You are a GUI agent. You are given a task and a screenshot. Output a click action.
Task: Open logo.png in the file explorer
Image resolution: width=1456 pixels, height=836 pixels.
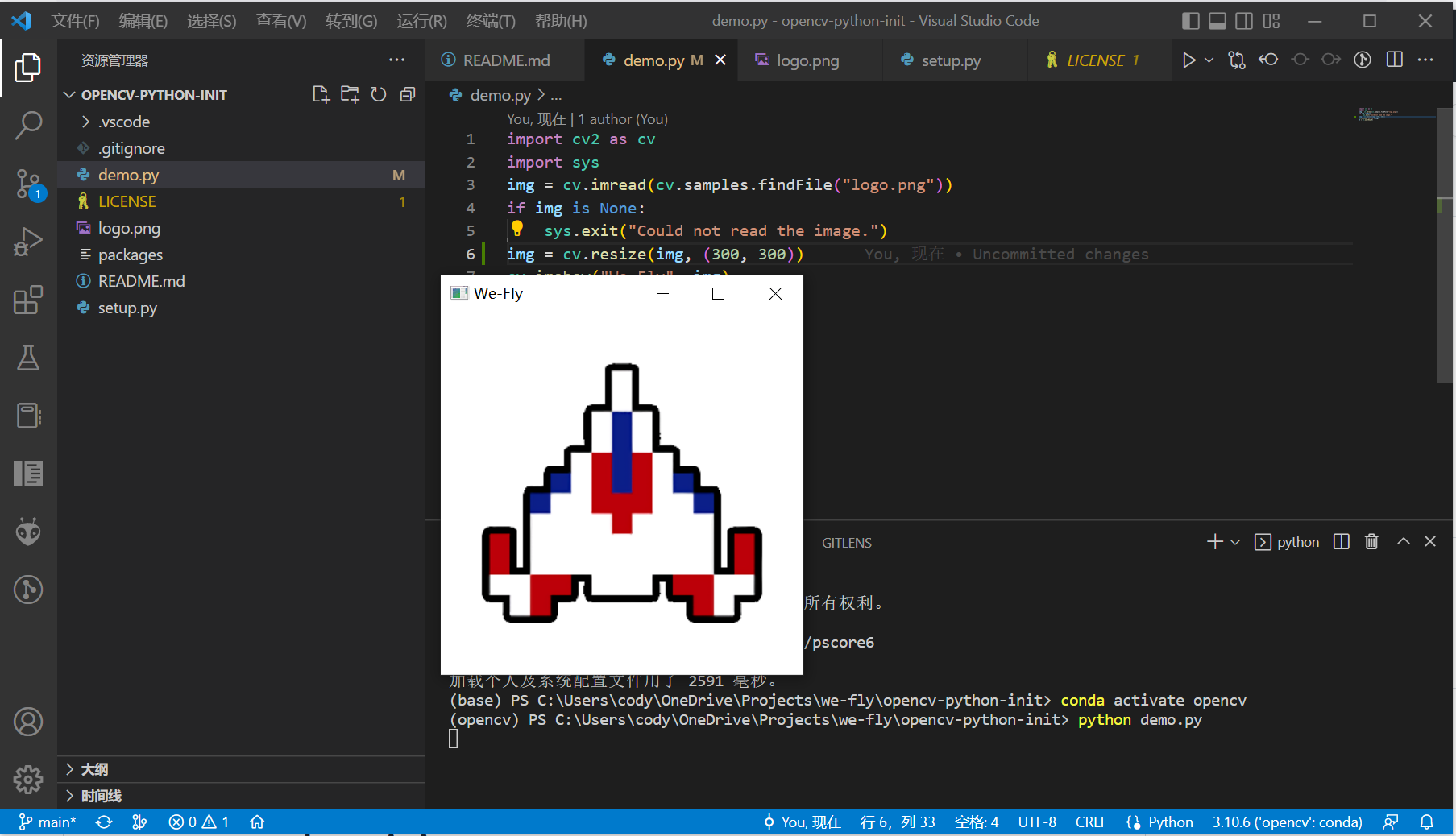click(x=129, y=228)
